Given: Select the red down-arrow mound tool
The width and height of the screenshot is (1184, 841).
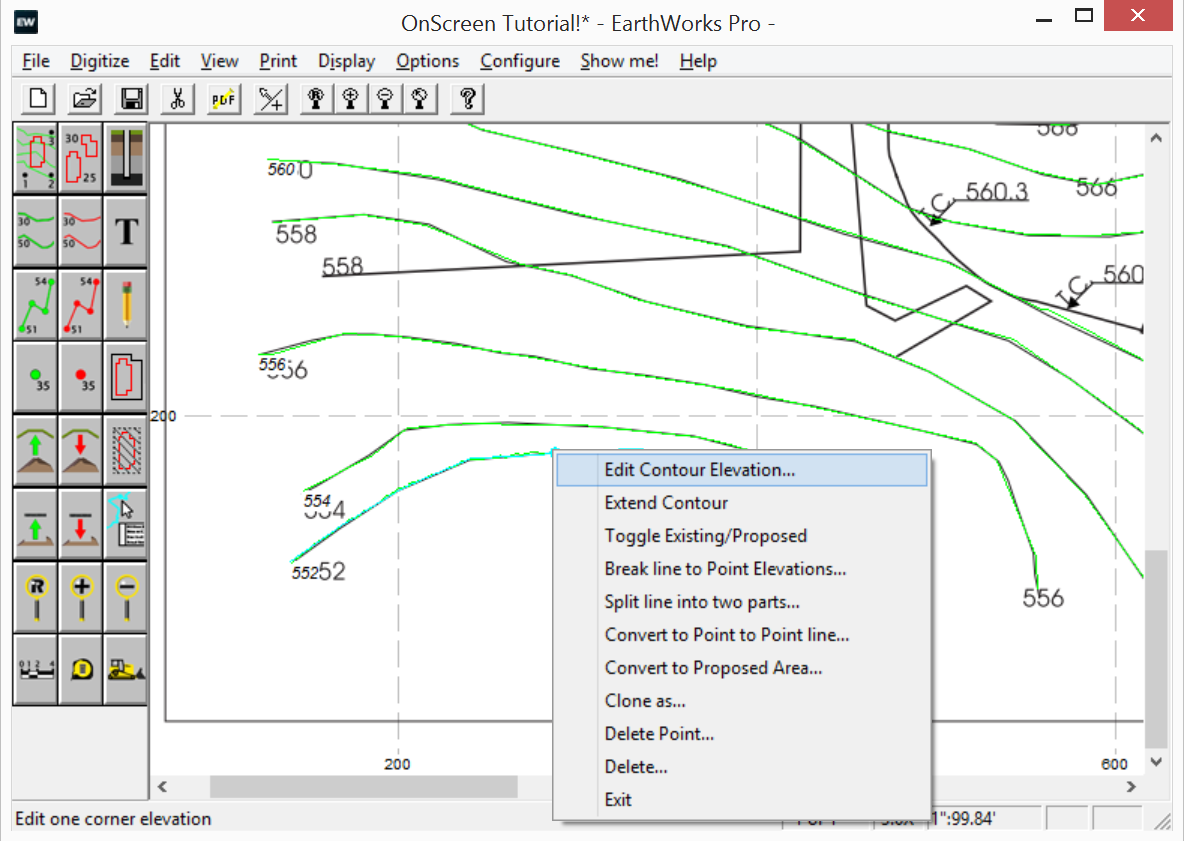Looking at the screenshot, I should tap(81, 451).
